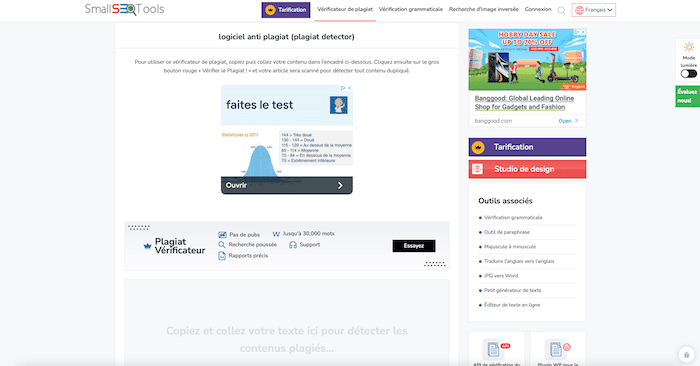
Task: Open JPG vers Word link
Action: click(x=501, y=276)
